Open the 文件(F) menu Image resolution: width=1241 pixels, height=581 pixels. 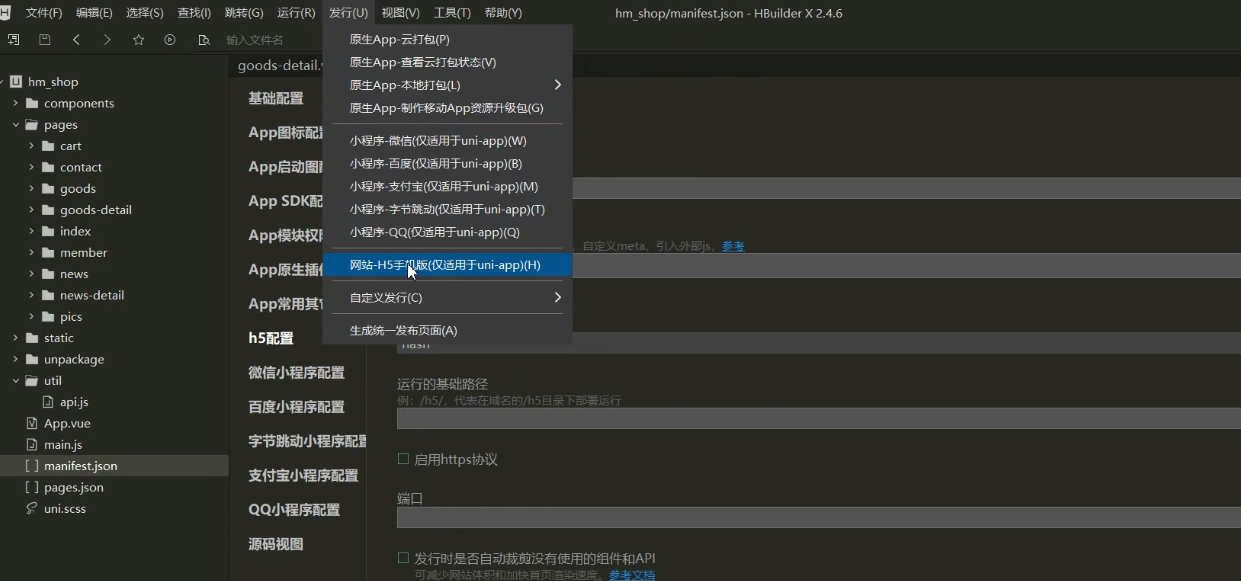[x=43, y=13]
